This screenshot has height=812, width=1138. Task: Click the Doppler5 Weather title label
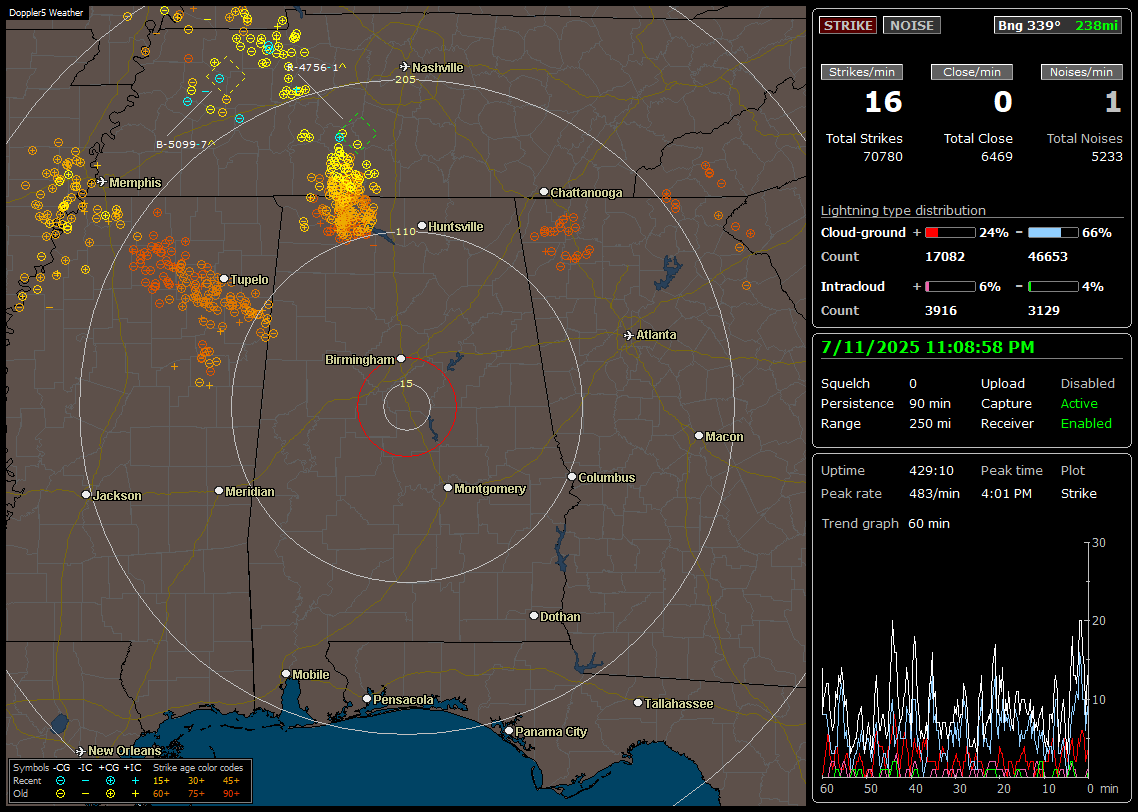46,12
